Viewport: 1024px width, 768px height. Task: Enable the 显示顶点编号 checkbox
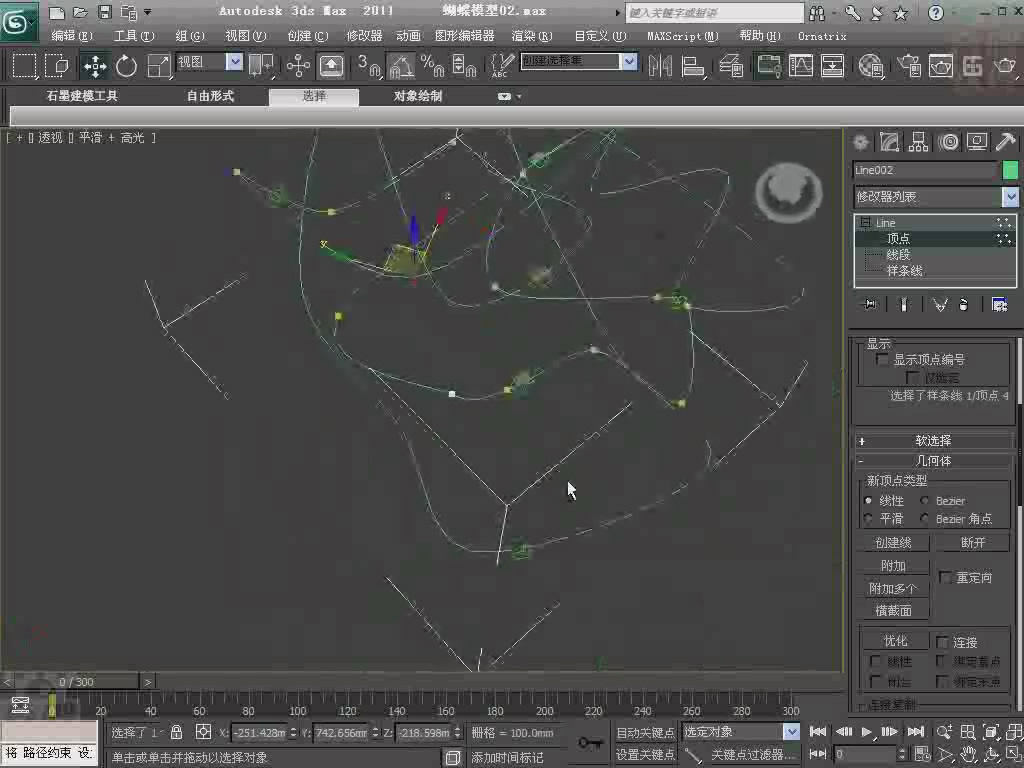click(x=882, y=359)
